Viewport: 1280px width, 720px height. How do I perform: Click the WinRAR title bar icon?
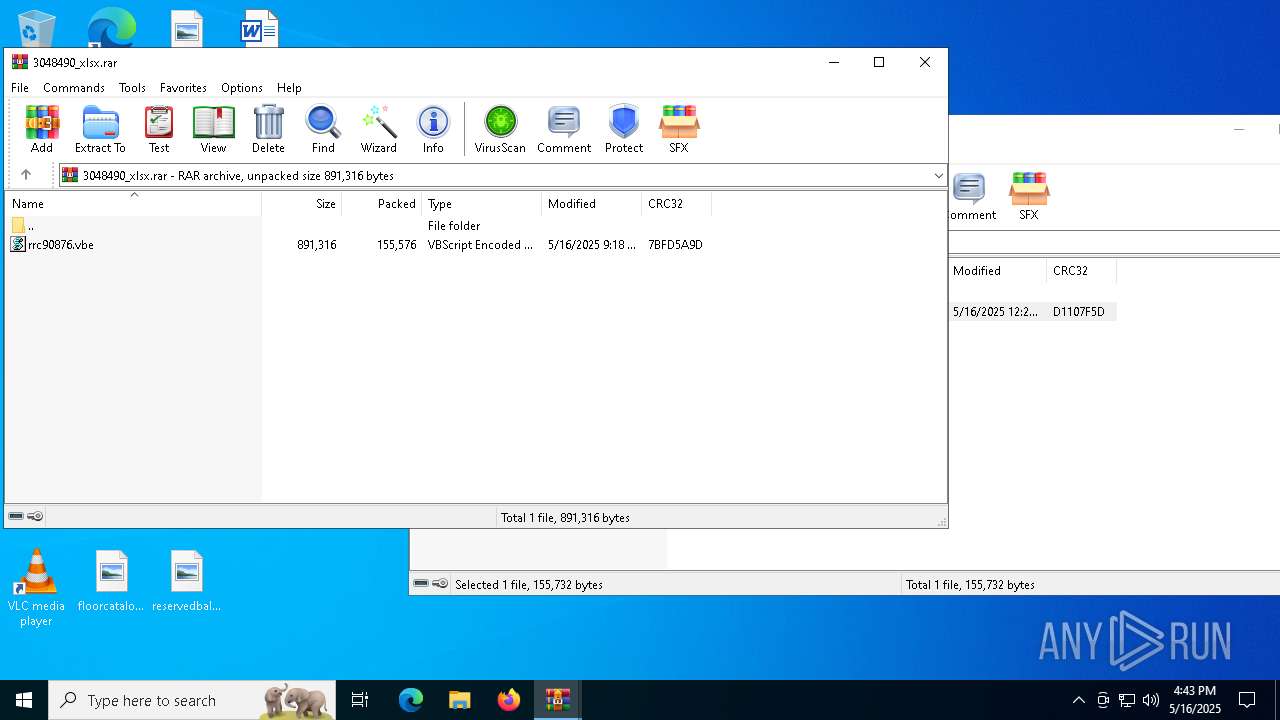pos(20,62)
